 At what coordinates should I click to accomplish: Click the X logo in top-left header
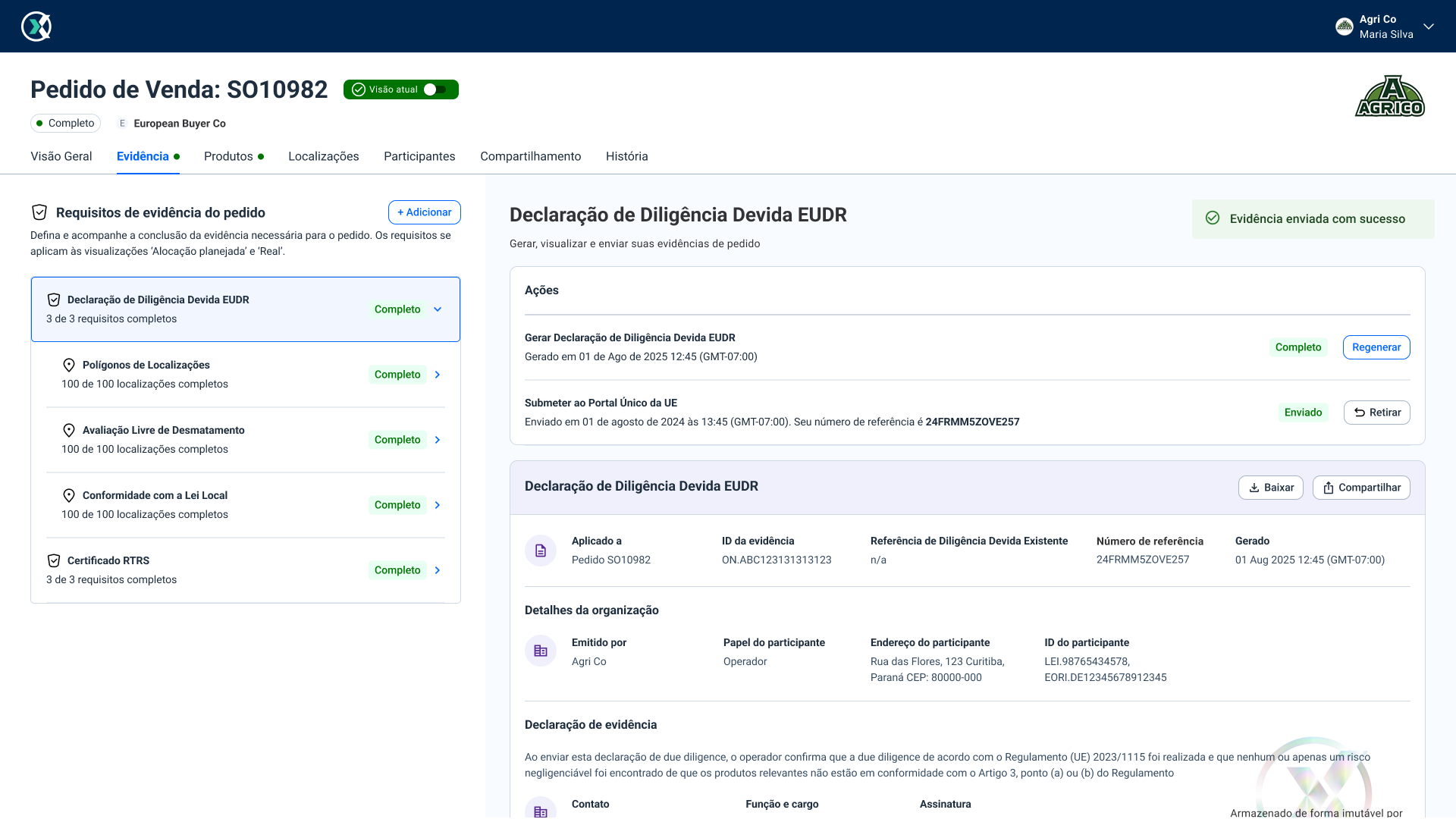click(x=36, y=27)
